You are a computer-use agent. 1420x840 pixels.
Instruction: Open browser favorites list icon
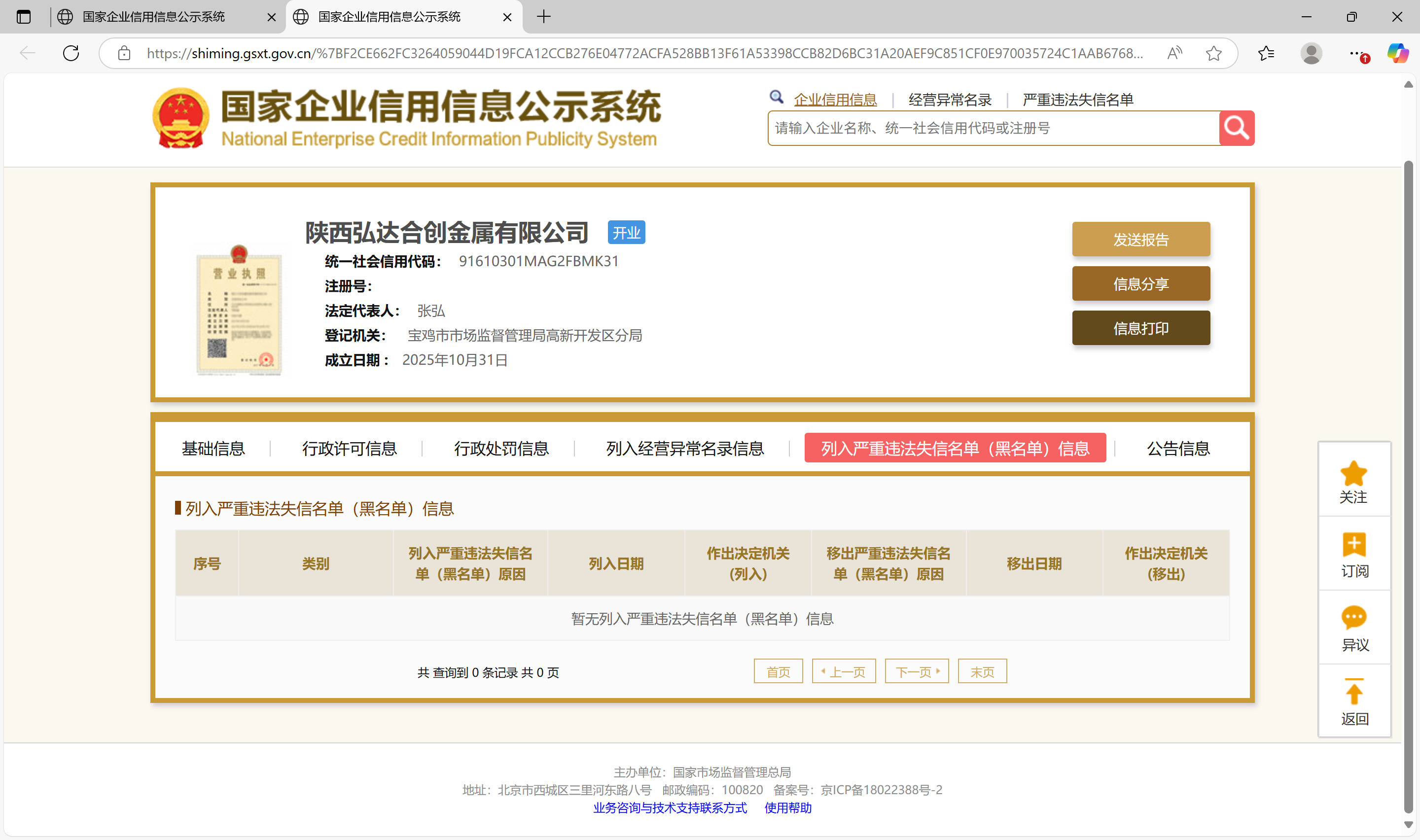tap(1266, 53)
